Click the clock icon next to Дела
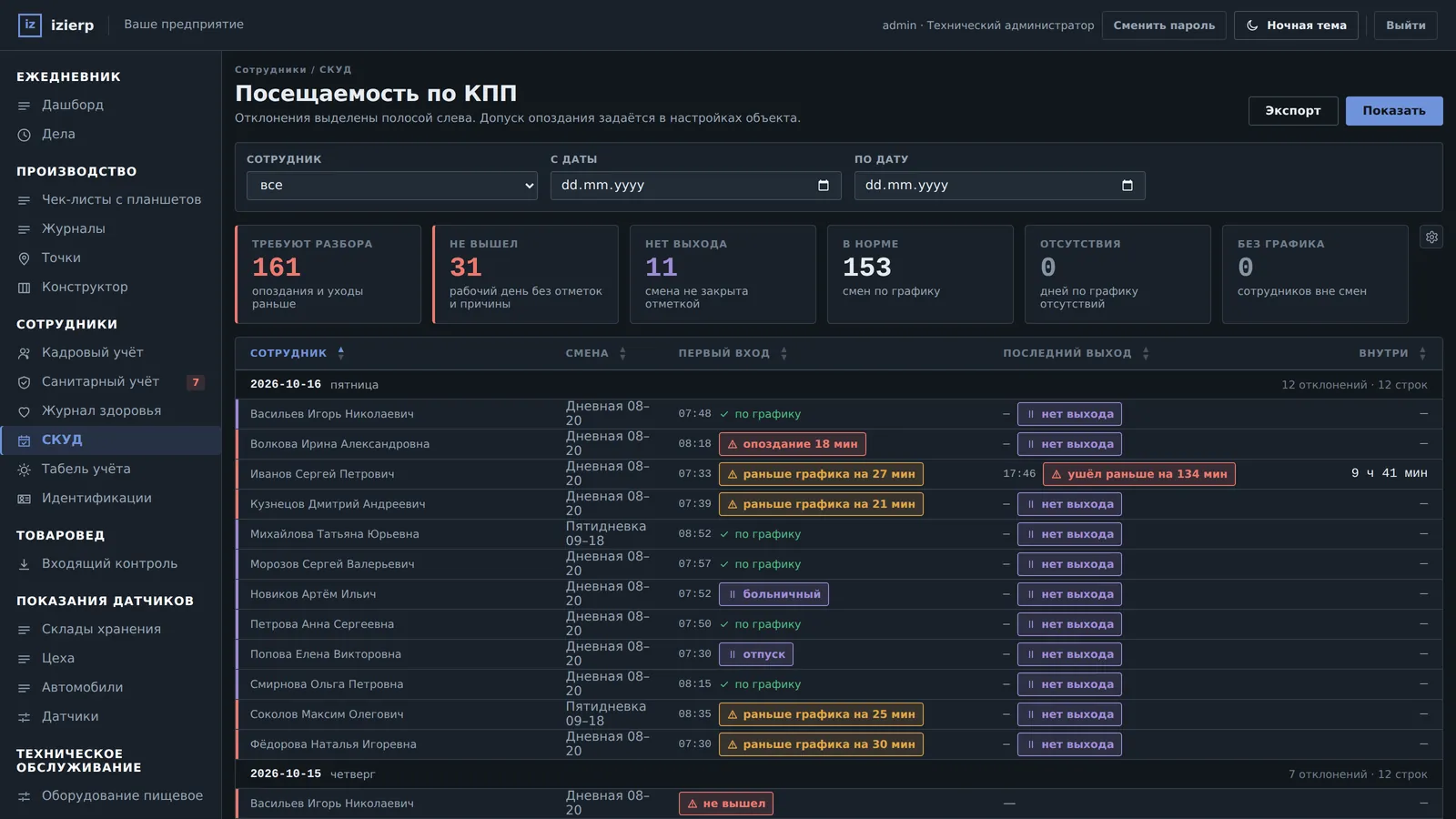 pos(25,135)
